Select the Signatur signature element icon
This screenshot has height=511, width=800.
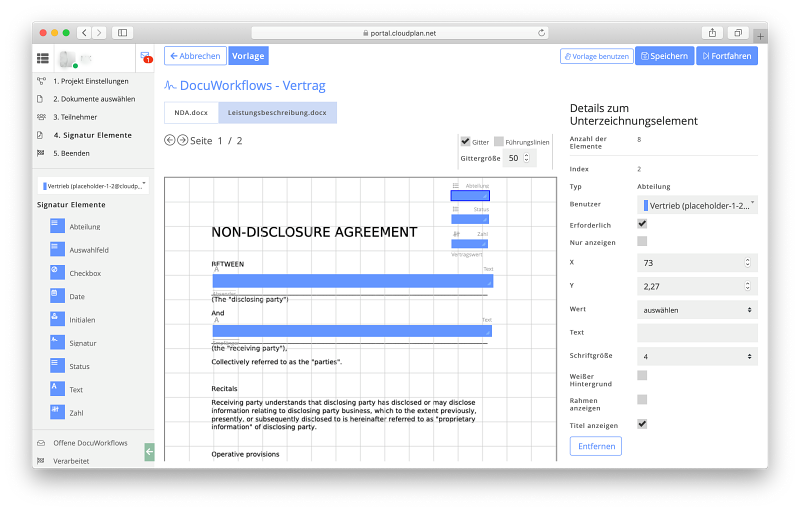57,342
